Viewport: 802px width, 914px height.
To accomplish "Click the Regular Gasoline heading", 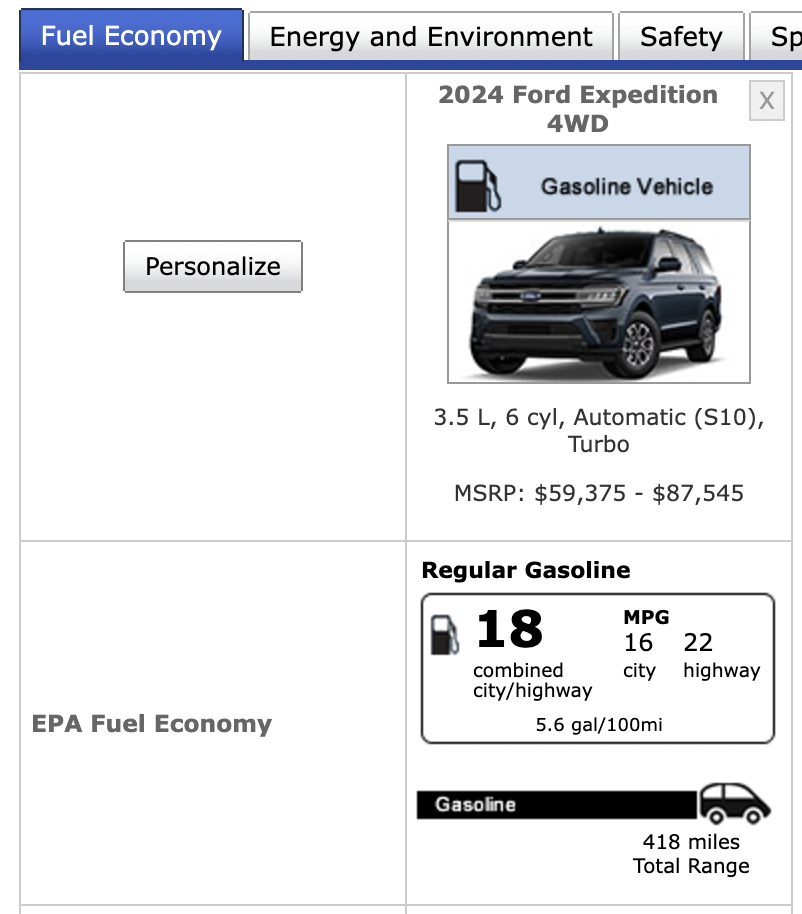I will pos(526,570).
